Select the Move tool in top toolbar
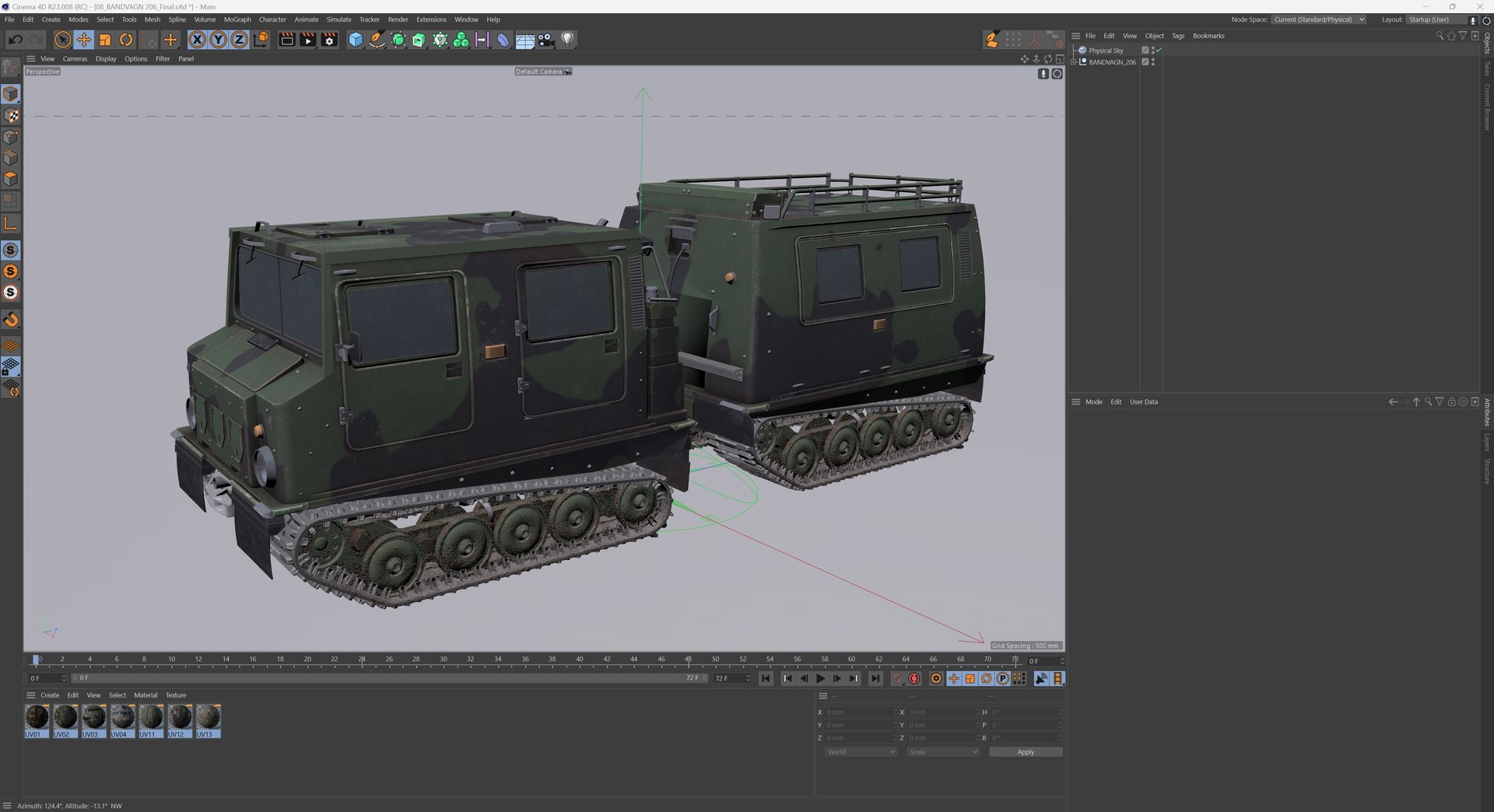 pyautogui.click(x=84, y=40)
